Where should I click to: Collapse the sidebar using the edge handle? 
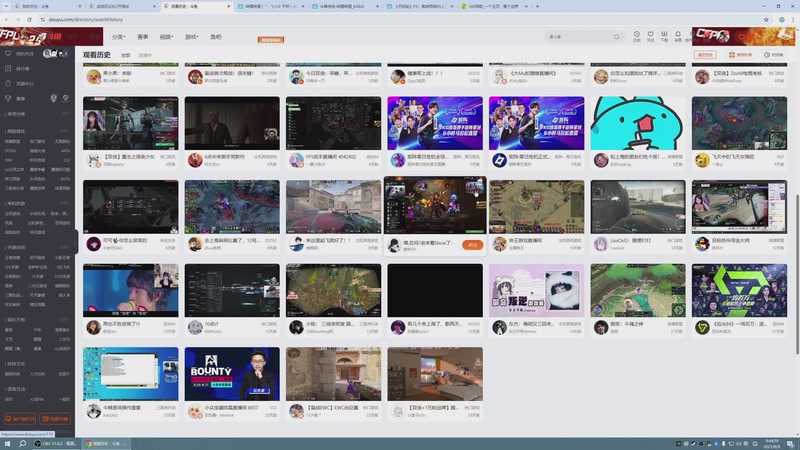click(x=76, y=242)
